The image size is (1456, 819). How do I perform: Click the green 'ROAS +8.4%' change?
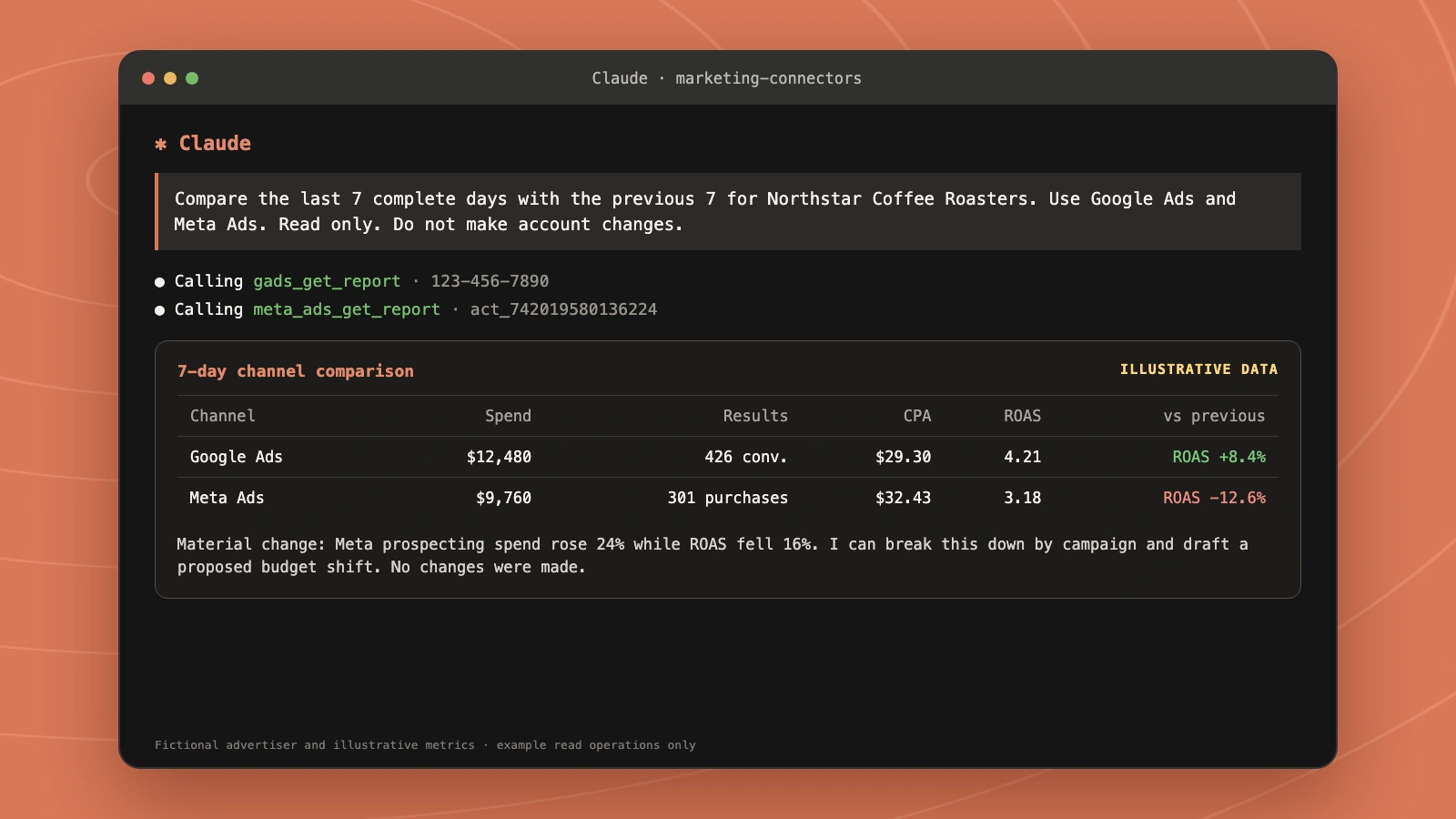click(1218, 457)
